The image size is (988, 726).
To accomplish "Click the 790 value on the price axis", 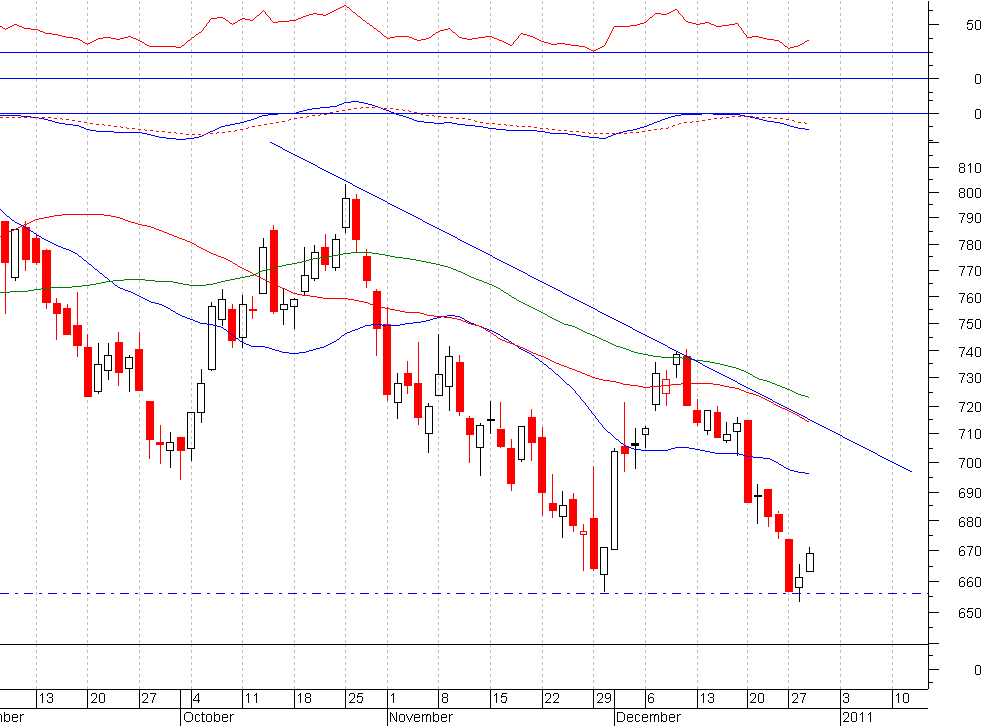I will pyautogui.click(x=969, y=218).
